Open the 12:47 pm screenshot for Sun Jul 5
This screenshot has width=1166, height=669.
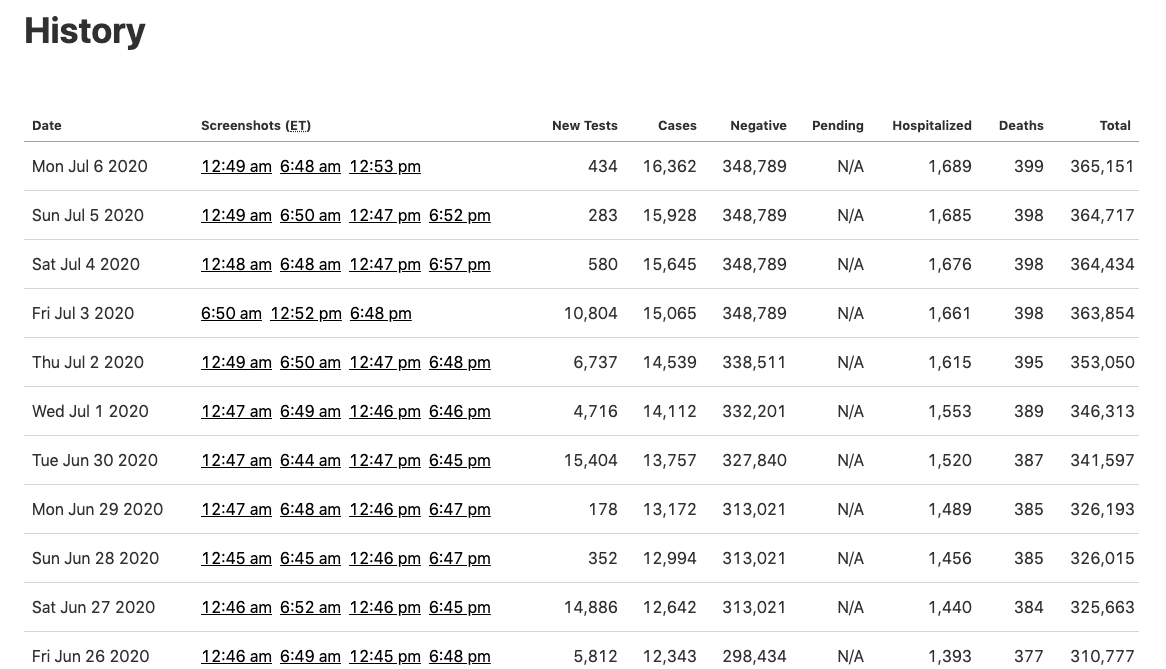pyautogui.click(x=385, y=216)
